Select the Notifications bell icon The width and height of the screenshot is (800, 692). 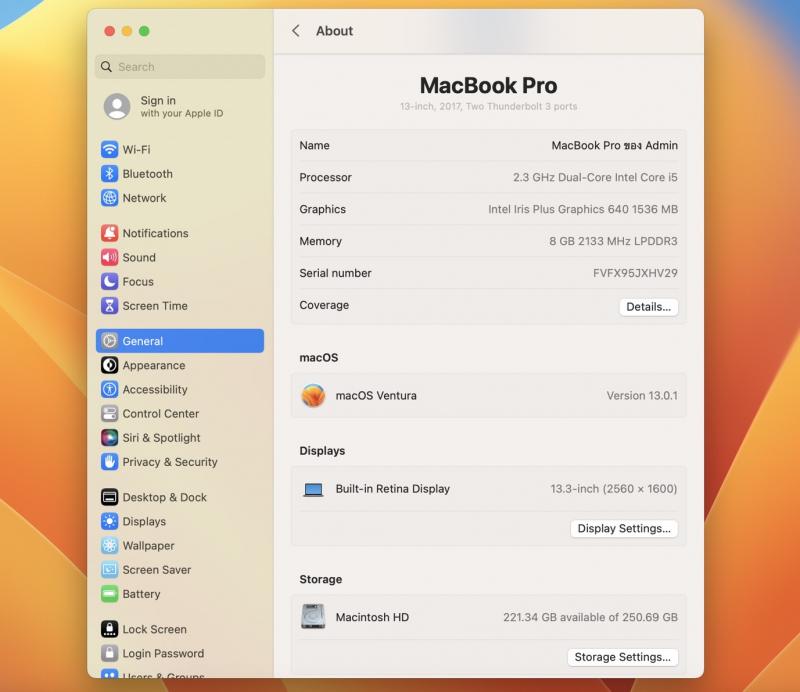point(110,233)
